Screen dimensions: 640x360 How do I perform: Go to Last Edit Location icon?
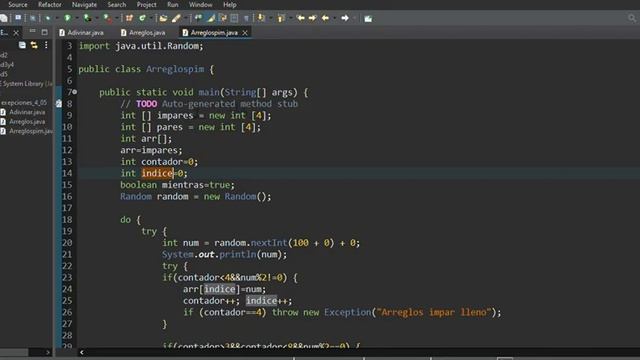pos(301,18)
